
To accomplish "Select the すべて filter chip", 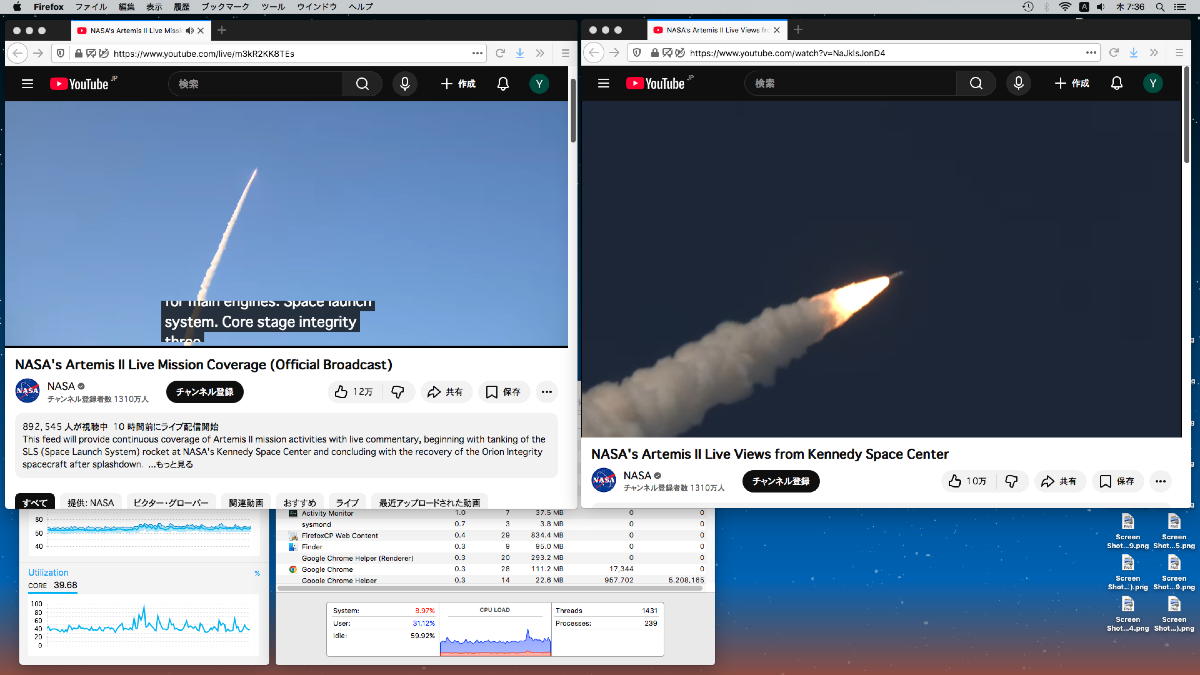I will click(35, 503).
